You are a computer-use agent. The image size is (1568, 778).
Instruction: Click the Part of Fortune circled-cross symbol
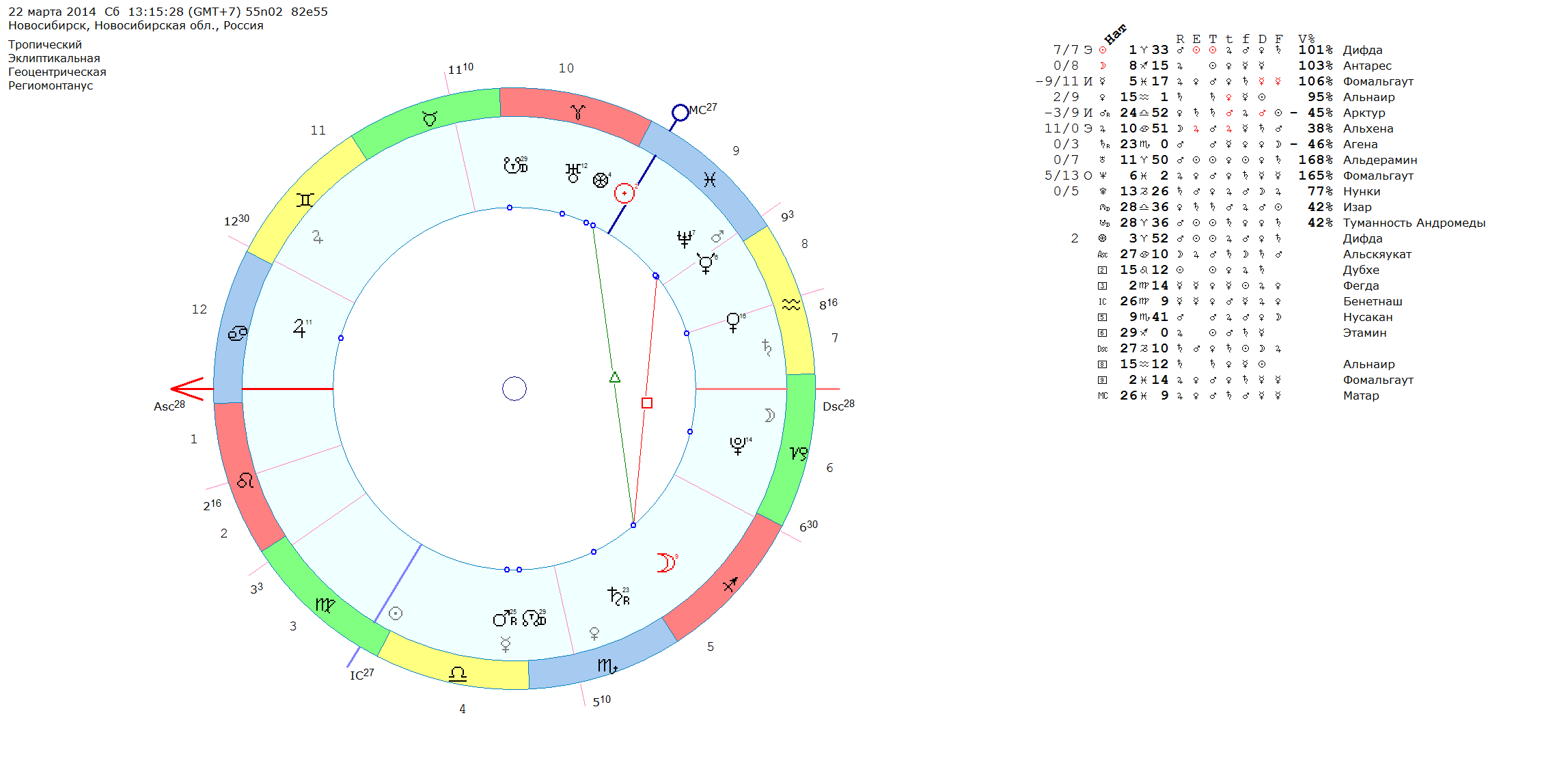coord(601,180)
